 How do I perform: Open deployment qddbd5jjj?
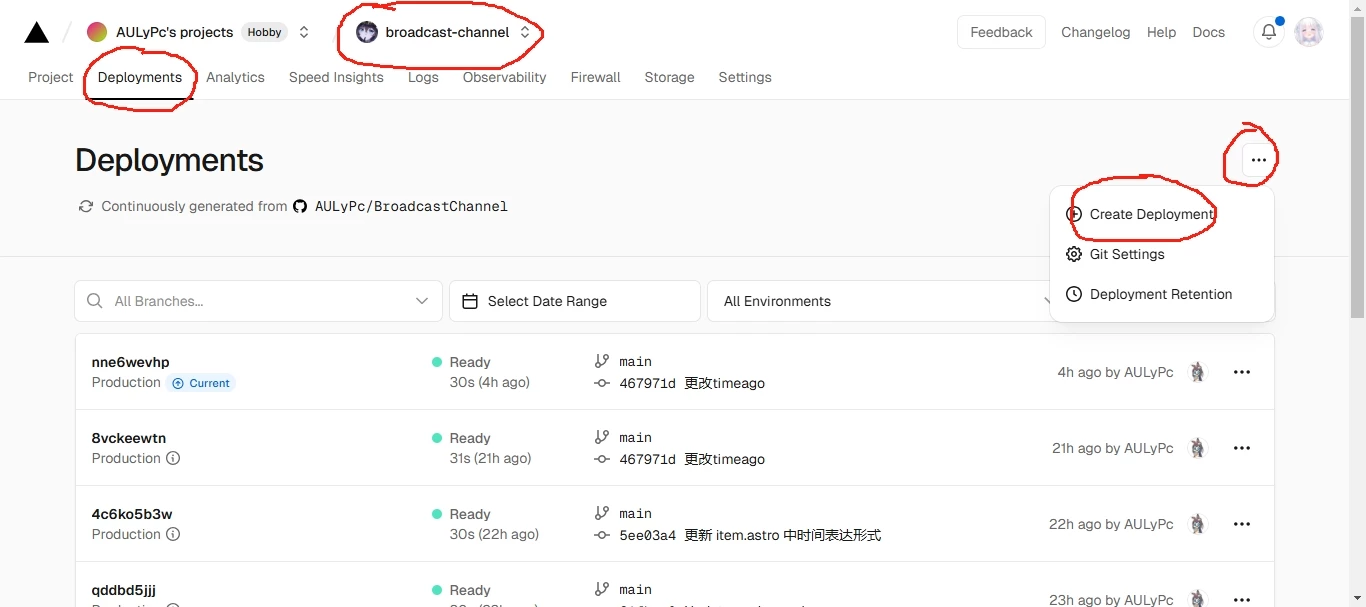click(x=123, y=590)
